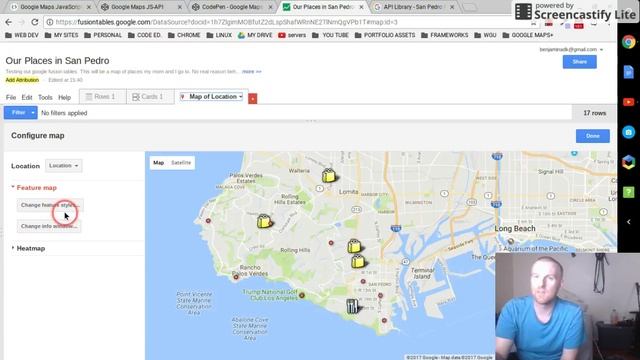Click the browser back arrow
The image size is (640, 360).
pyautogui.click(x=8, y=22)
